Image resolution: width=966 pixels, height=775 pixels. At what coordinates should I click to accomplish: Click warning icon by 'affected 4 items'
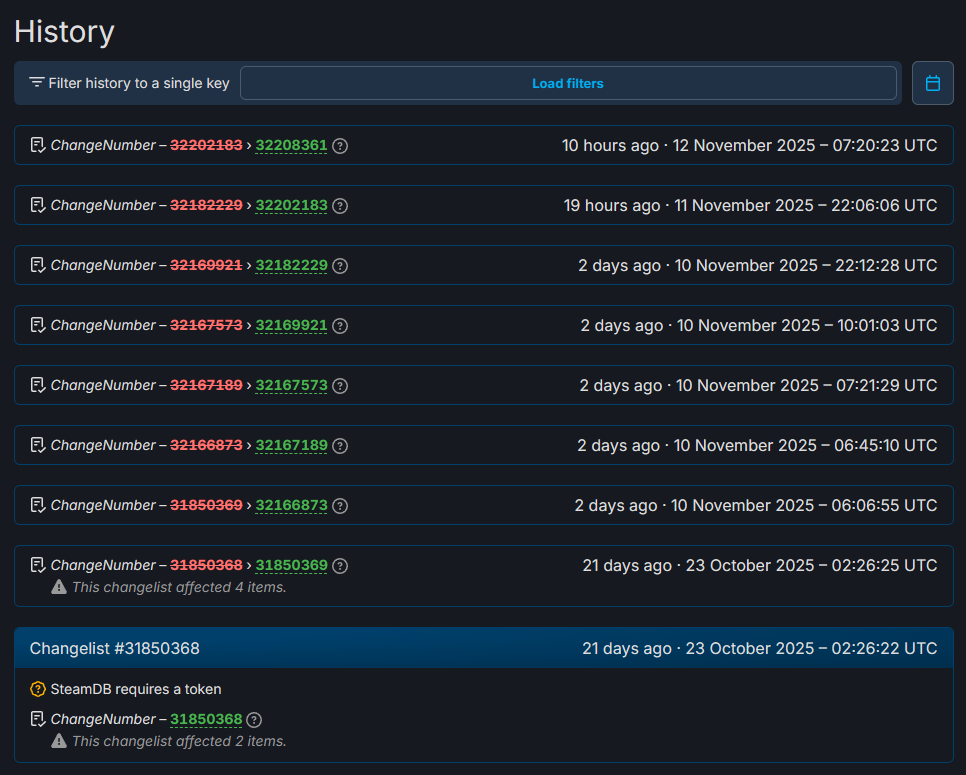click(59, 588)
